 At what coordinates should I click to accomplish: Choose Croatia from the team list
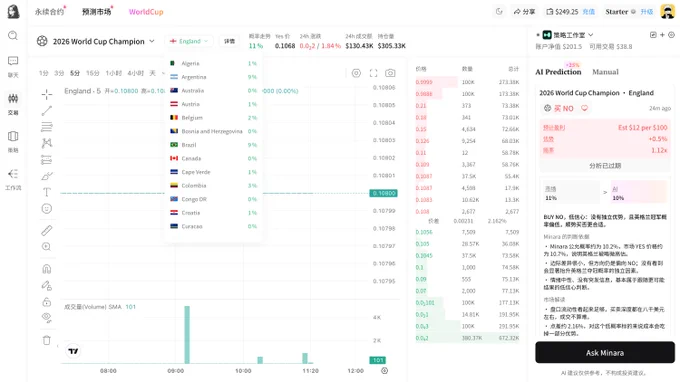point(214,213)
